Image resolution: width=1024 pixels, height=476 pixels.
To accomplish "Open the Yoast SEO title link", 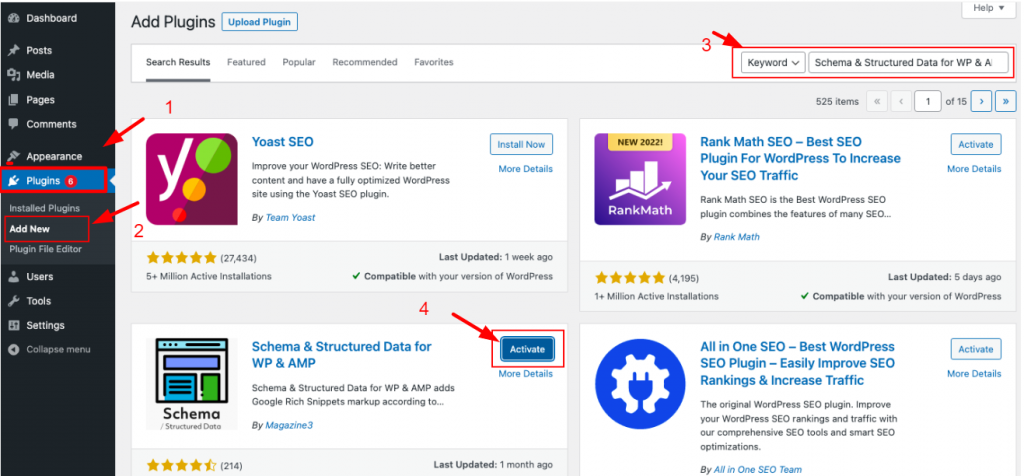I will coord(282,142).
